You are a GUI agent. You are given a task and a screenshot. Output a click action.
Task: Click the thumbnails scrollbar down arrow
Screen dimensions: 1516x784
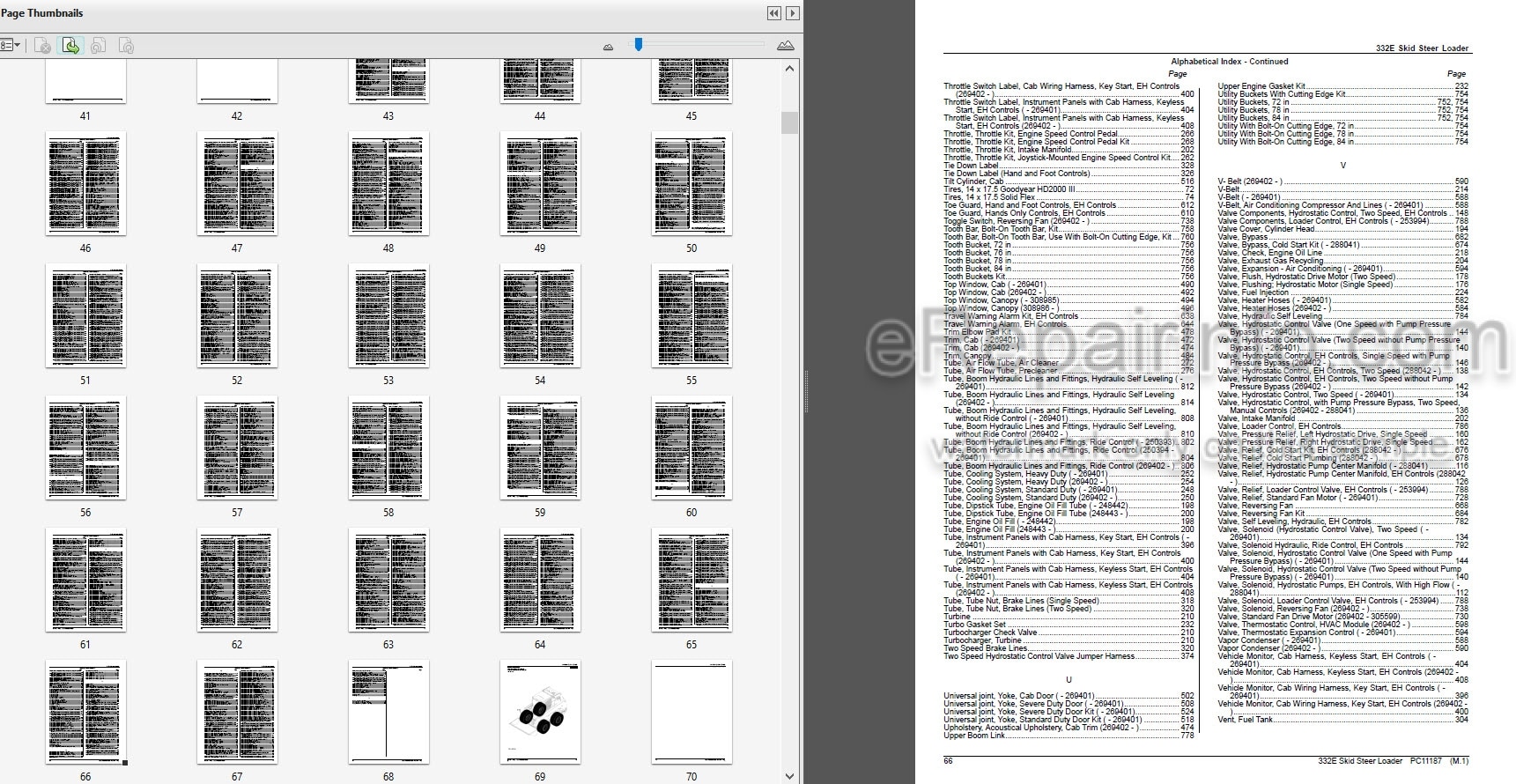coord(789,776)
